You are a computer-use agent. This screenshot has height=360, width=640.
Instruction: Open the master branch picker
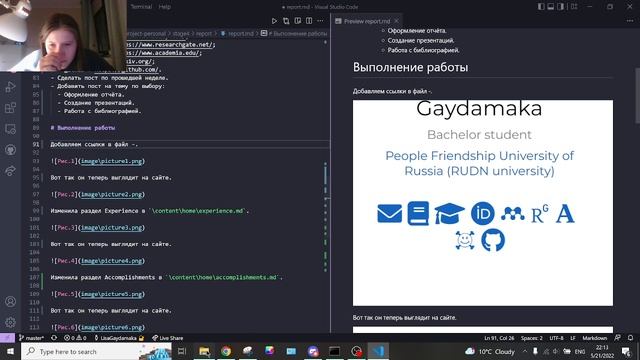(31, 338)
